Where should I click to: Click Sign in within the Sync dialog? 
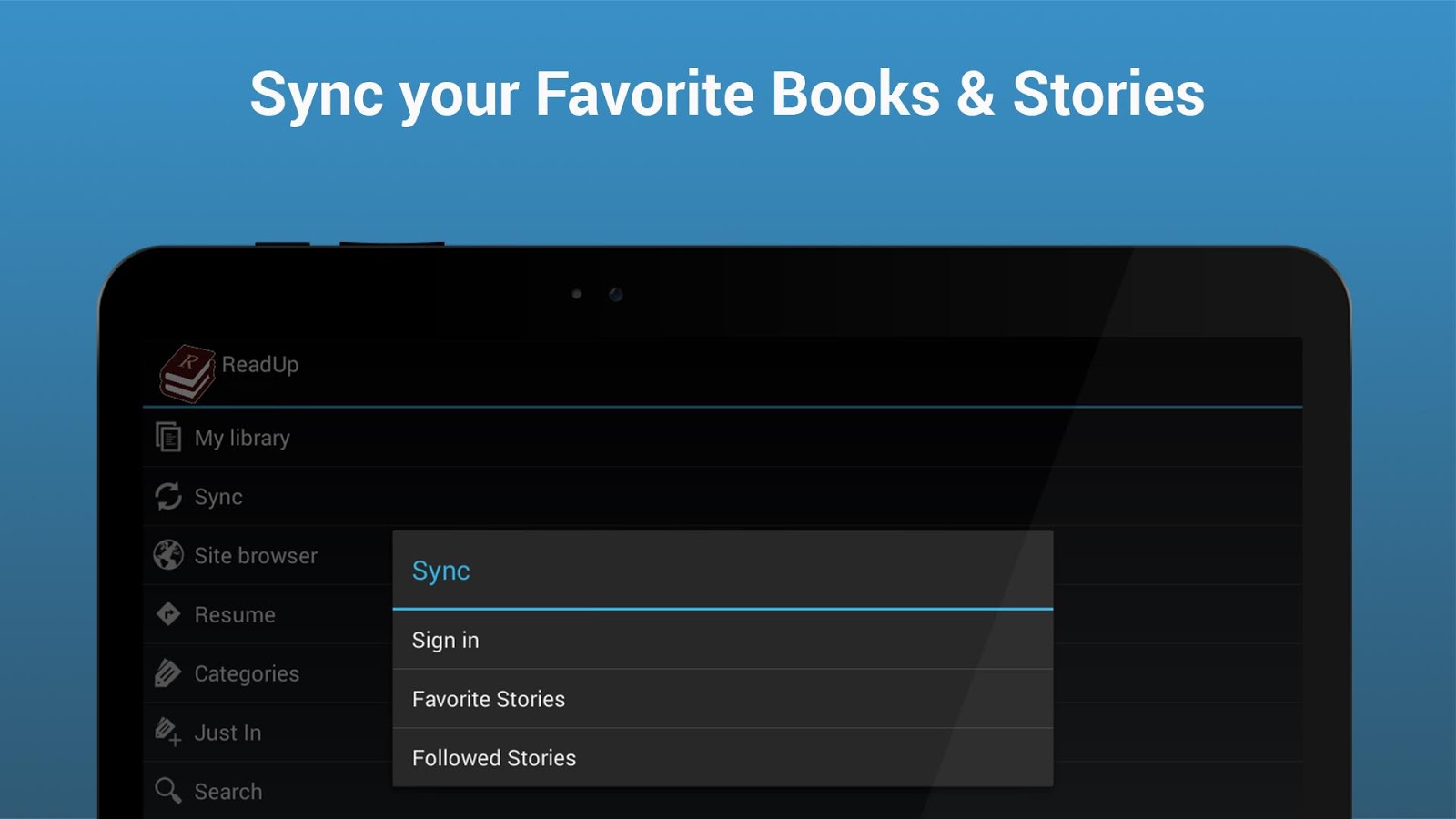coord(445,640)
